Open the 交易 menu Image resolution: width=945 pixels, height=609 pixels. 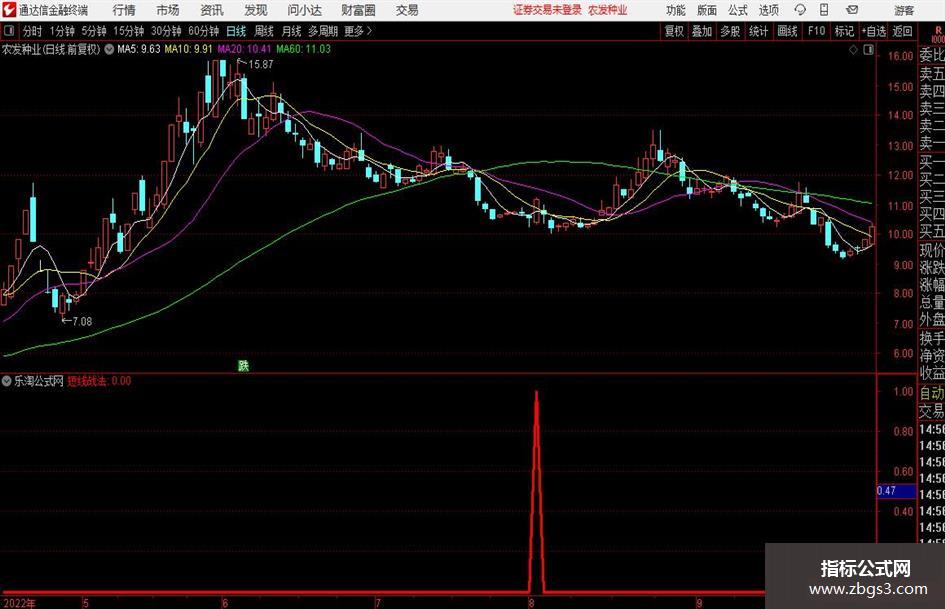[407, 10]
